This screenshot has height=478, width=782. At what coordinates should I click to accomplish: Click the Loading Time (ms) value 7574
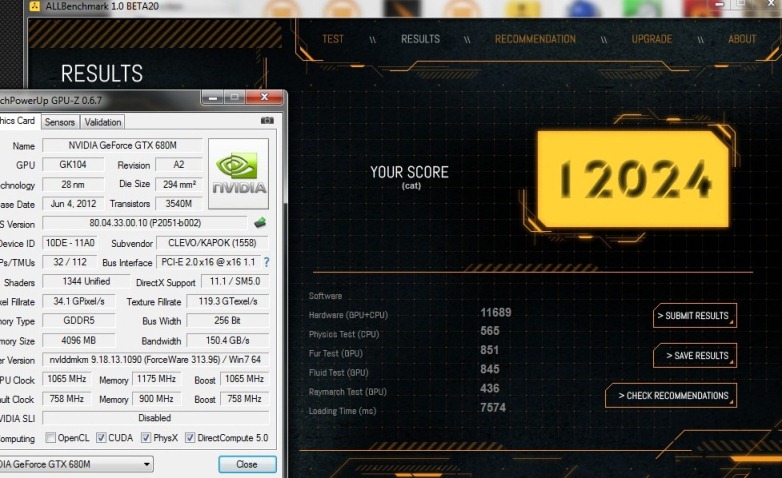point(493,408)
